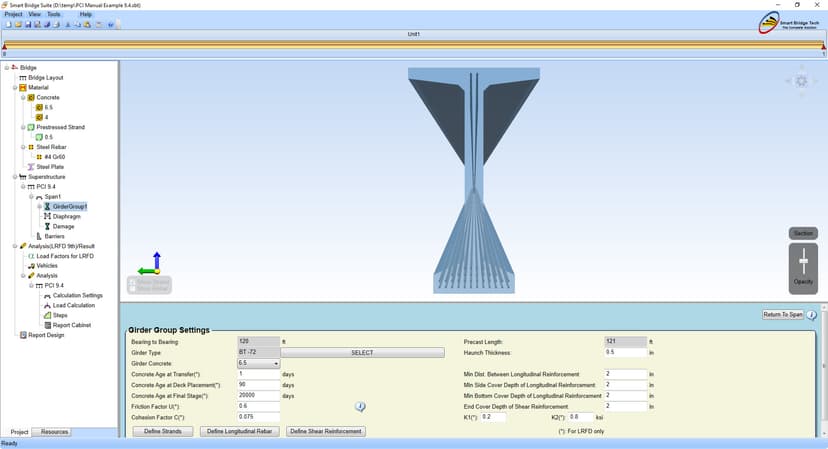Click Define Longitudinal Rebar button

239,432
